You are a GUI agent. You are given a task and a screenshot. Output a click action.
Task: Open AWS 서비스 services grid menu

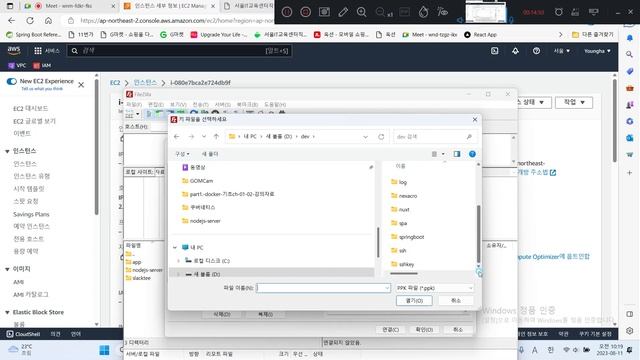click(x=47, y=51)
